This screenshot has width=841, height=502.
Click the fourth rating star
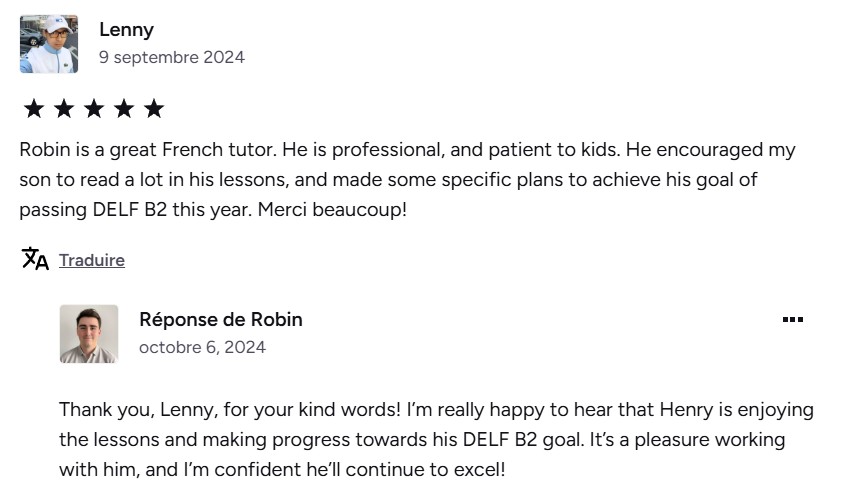(124, 108)
